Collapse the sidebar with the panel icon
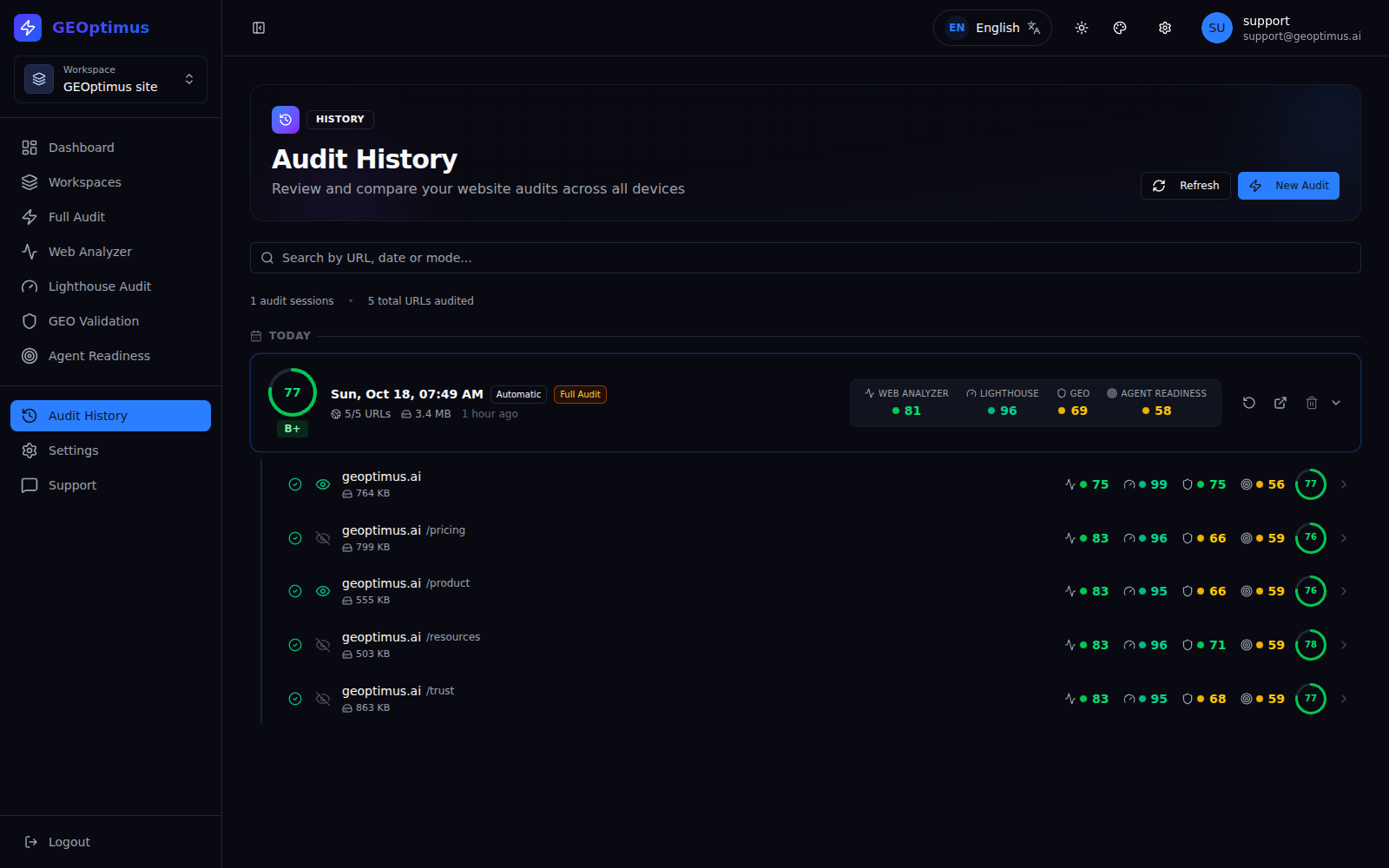This screenshot has height=868, width=1389. (259, 28)
